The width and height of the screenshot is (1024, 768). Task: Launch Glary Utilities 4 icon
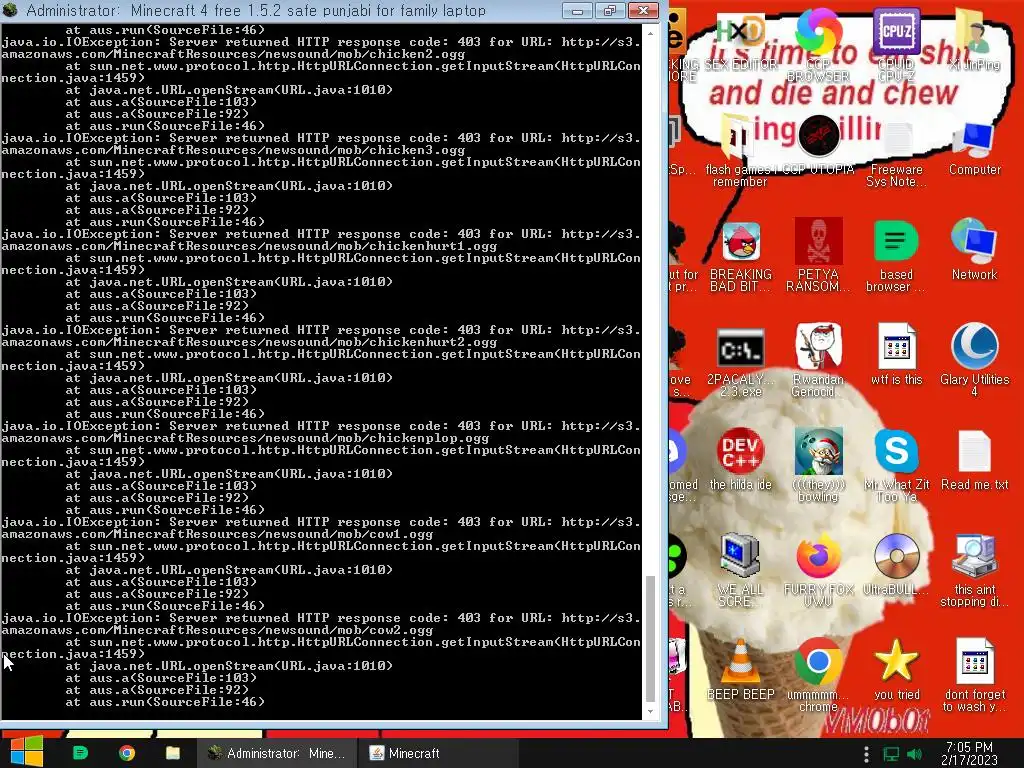974,347
